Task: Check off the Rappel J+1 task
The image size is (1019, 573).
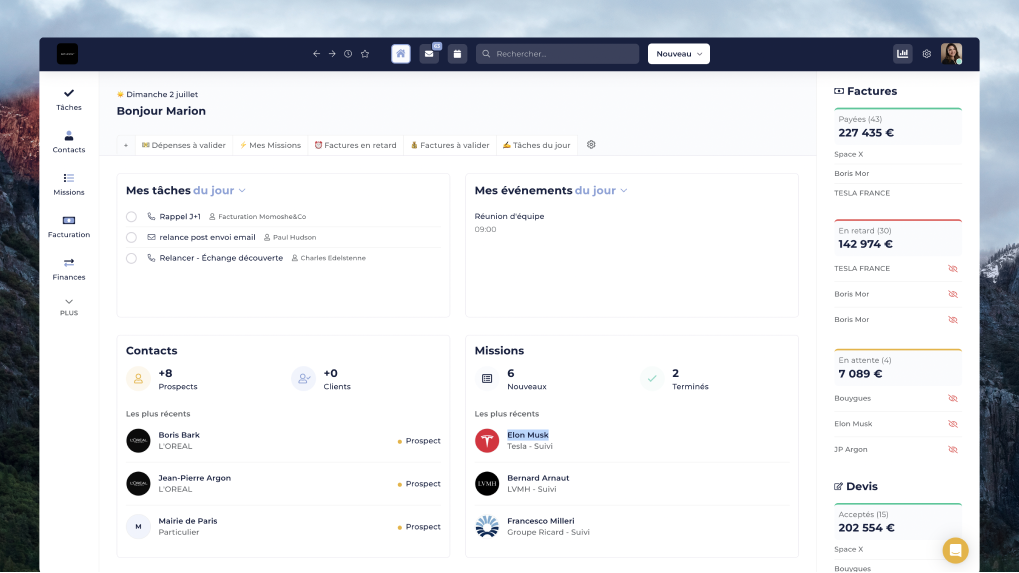Action: (131, 217)
